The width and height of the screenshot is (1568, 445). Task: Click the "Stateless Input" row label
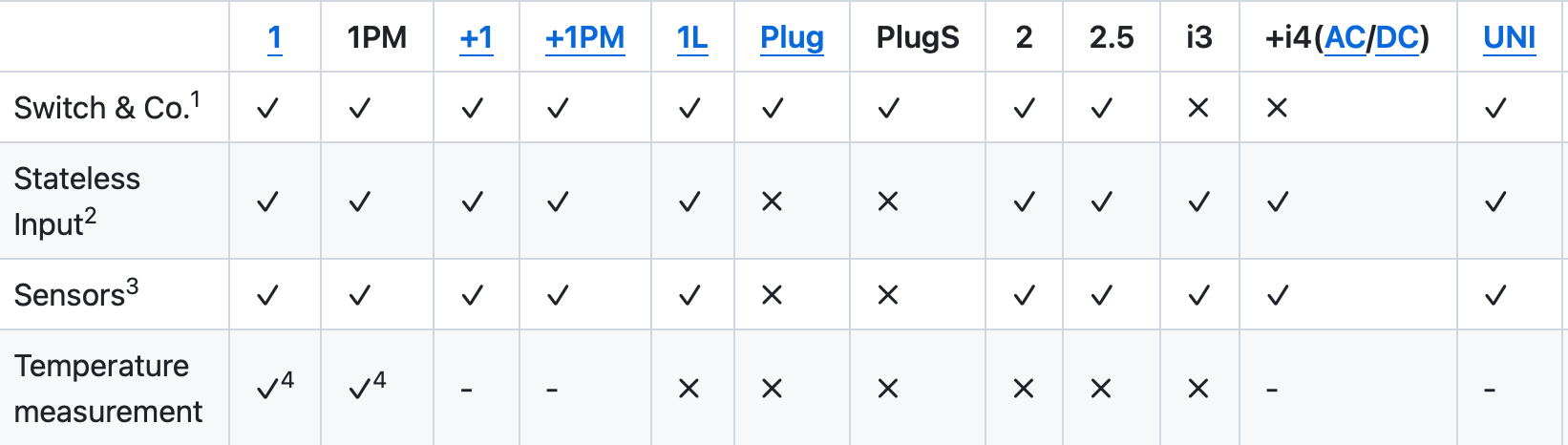[76, 201]
